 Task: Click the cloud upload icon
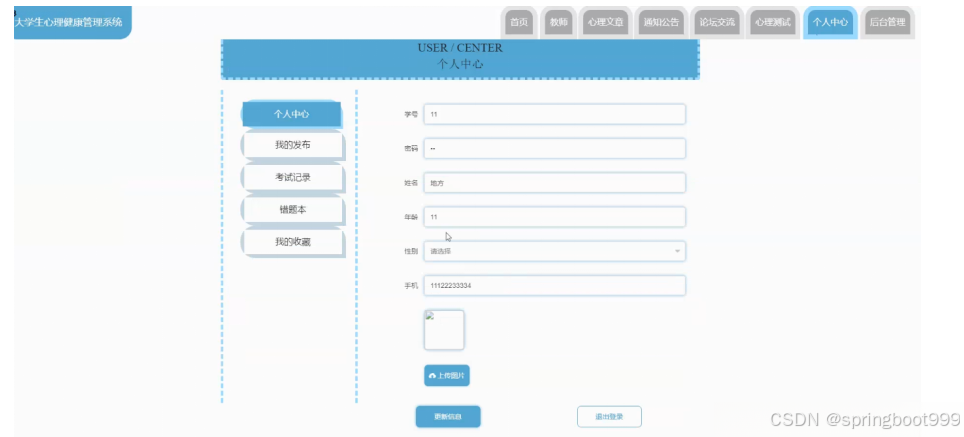(x=432, y=376)
